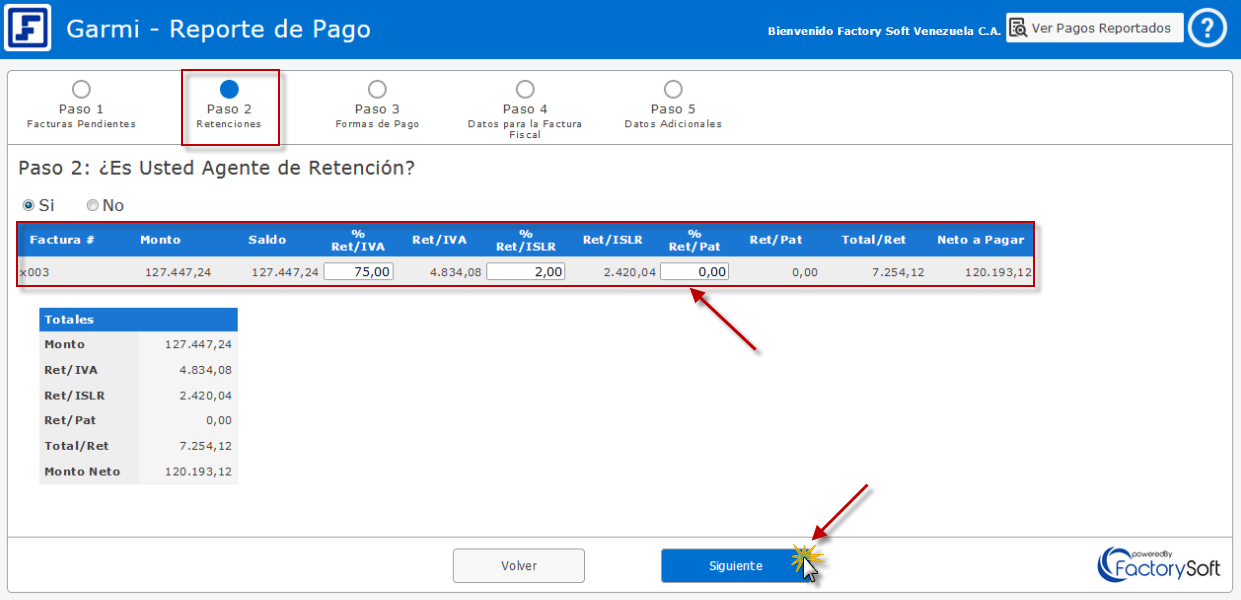Click the Ver Pagos Reportados magnifier icon
This screenshot has height=600, width=1241.
click(x=1017, y=28)
